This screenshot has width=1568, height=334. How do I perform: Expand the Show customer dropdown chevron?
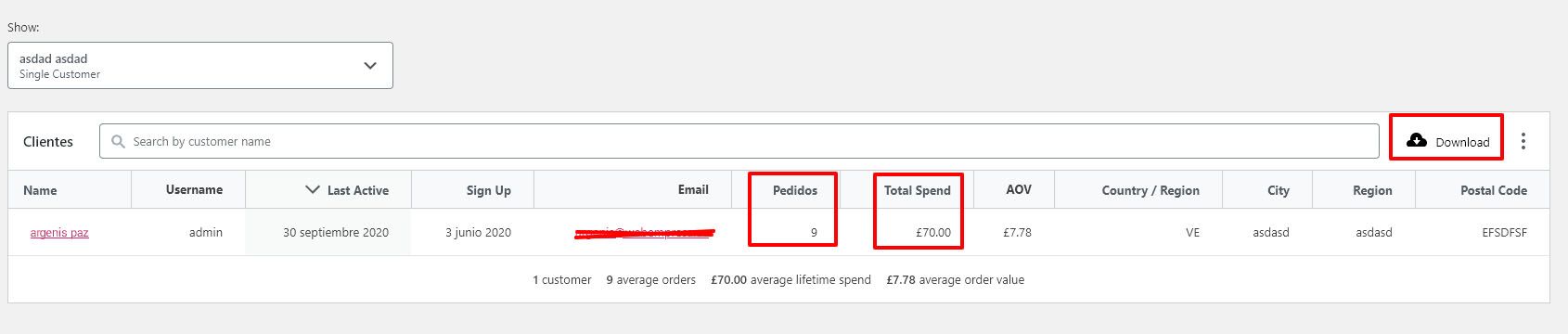[370, 66]
